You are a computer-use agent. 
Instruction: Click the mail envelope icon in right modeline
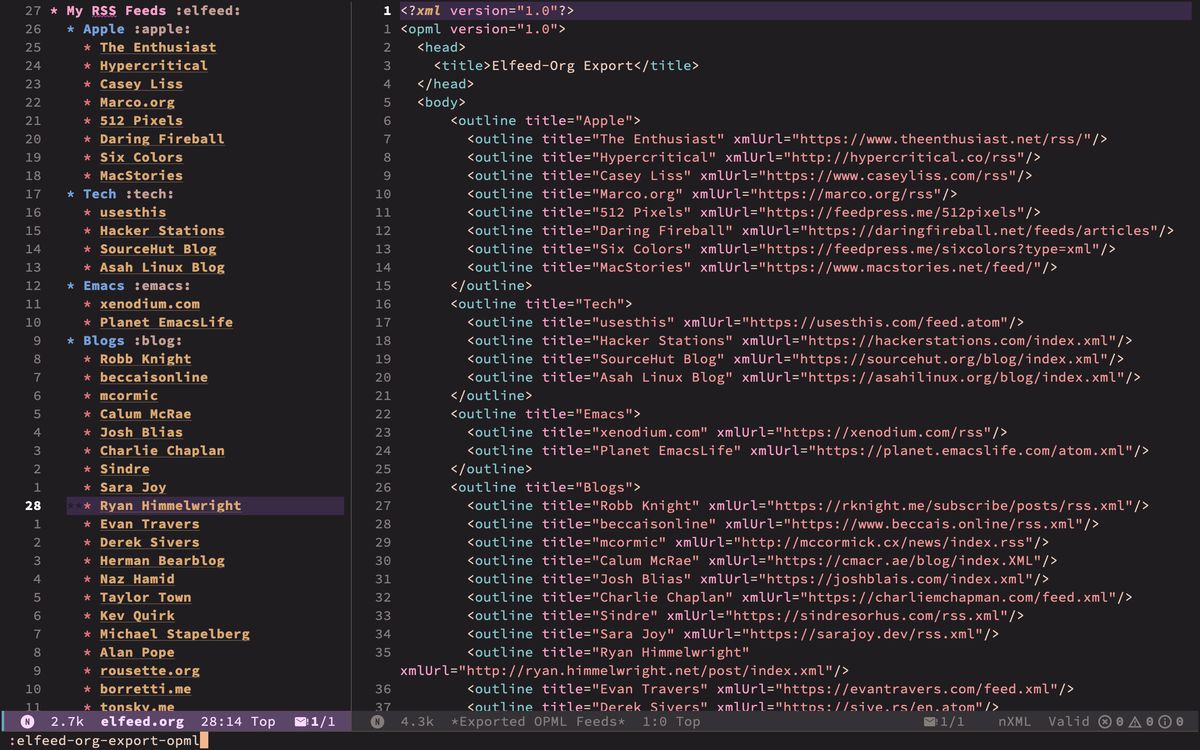point(930,721)
